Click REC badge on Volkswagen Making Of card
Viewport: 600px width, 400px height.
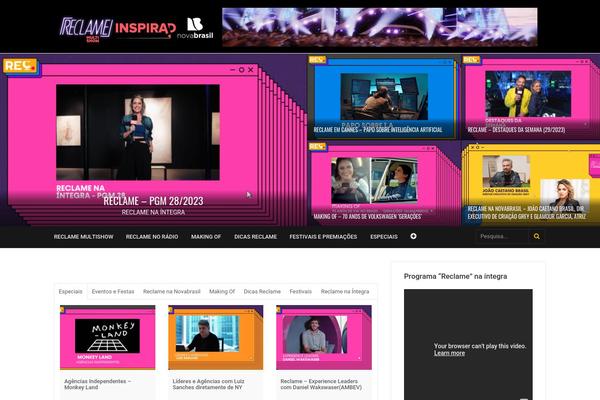pos(317,146)
